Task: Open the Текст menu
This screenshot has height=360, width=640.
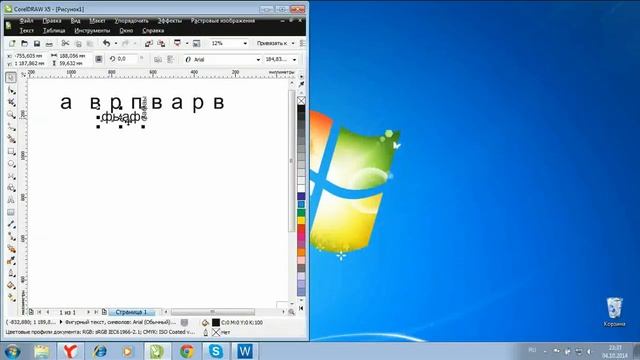Action: coord(27,31)
